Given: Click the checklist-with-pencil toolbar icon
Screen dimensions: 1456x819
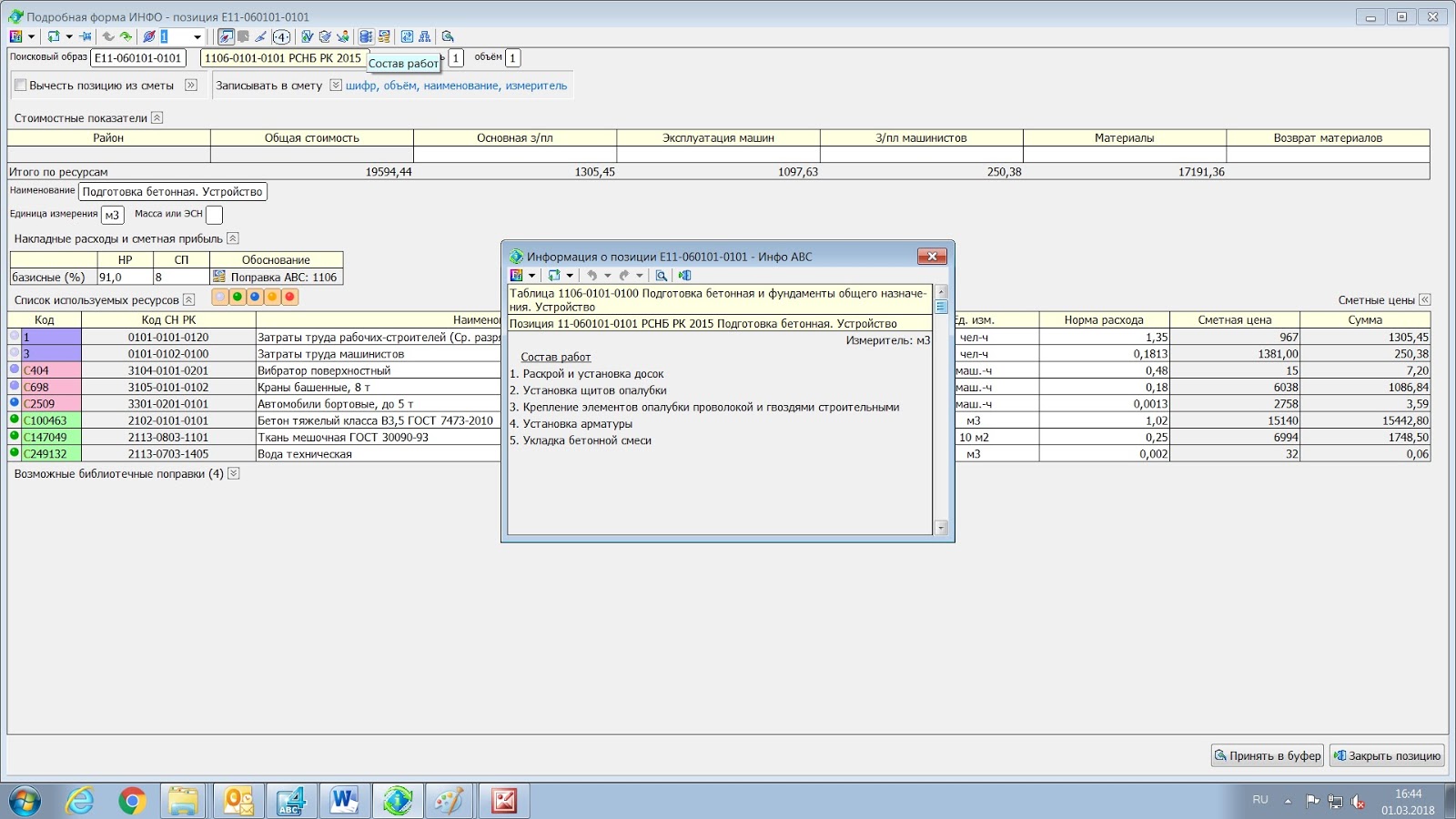Looking at the screenshot, I should pyautogui.click(x=325, y=36).
